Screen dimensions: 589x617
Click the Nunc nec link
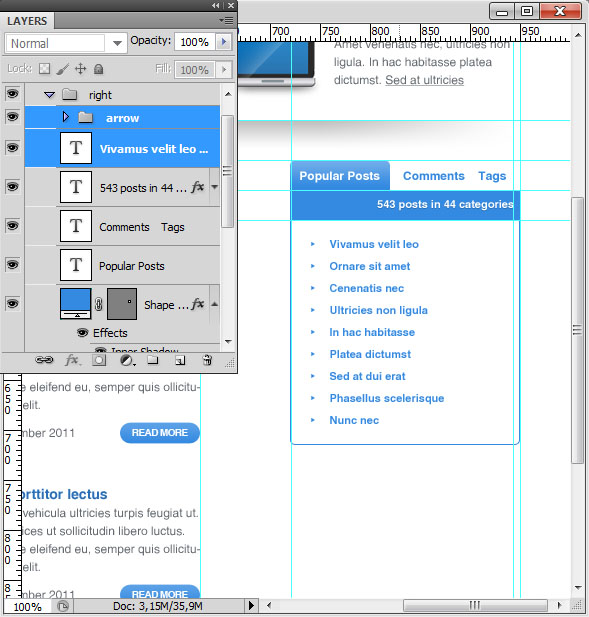click(354, 420)
